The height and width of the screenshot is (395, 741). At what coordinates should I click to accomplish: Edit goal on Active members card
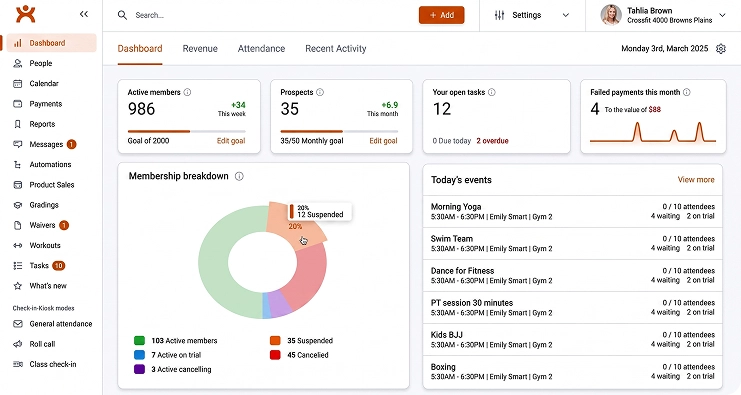(x=231, y=141)
